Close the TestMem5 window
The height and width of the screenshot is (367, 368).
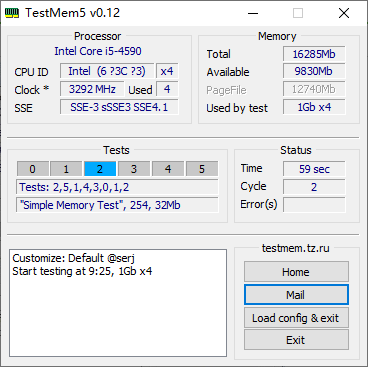pos(344,13)
